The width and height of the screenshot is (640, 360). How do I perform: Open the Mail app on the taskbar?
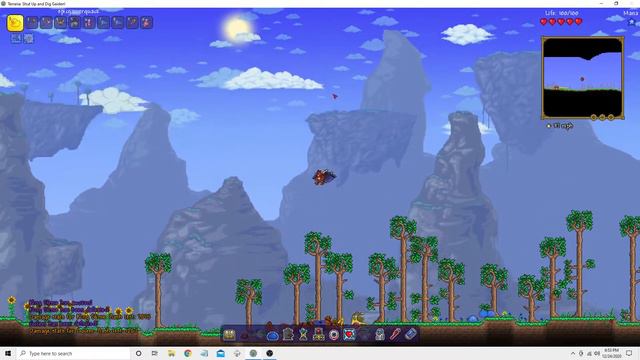(x=220, y=353)
